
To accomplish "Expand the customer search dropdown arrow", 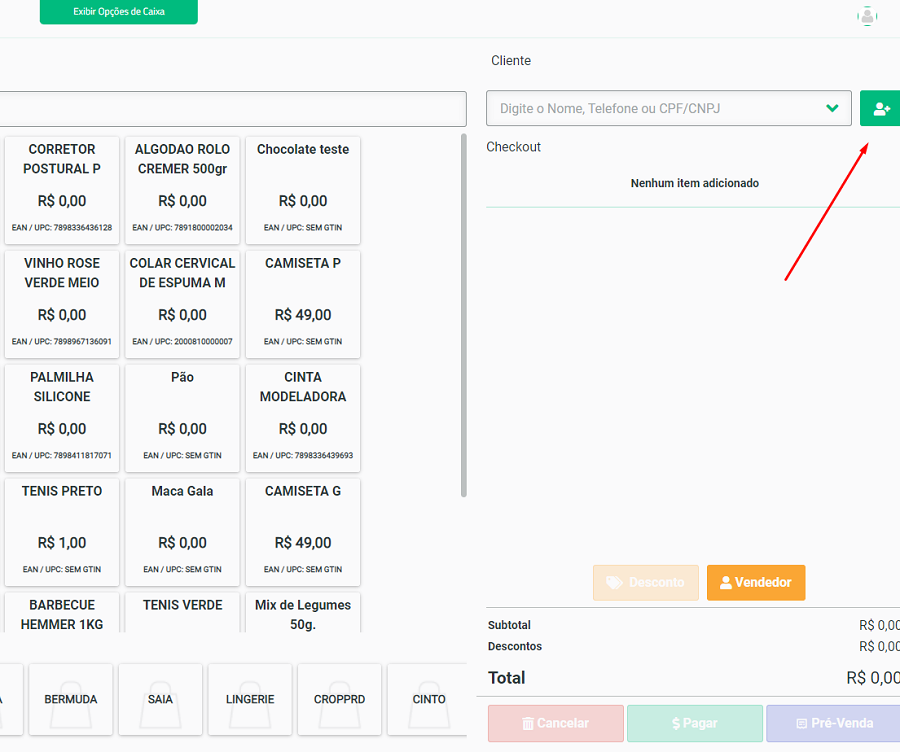I will pyautogui.click(x=832, y=108).
